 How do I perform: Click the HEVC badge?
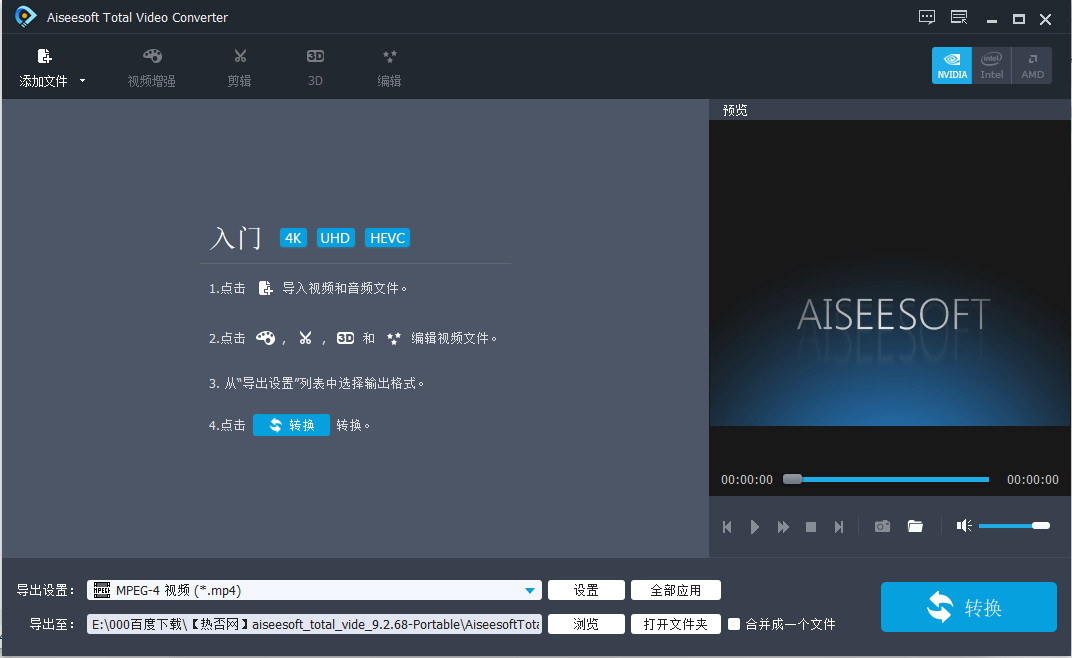click(388, 238)
